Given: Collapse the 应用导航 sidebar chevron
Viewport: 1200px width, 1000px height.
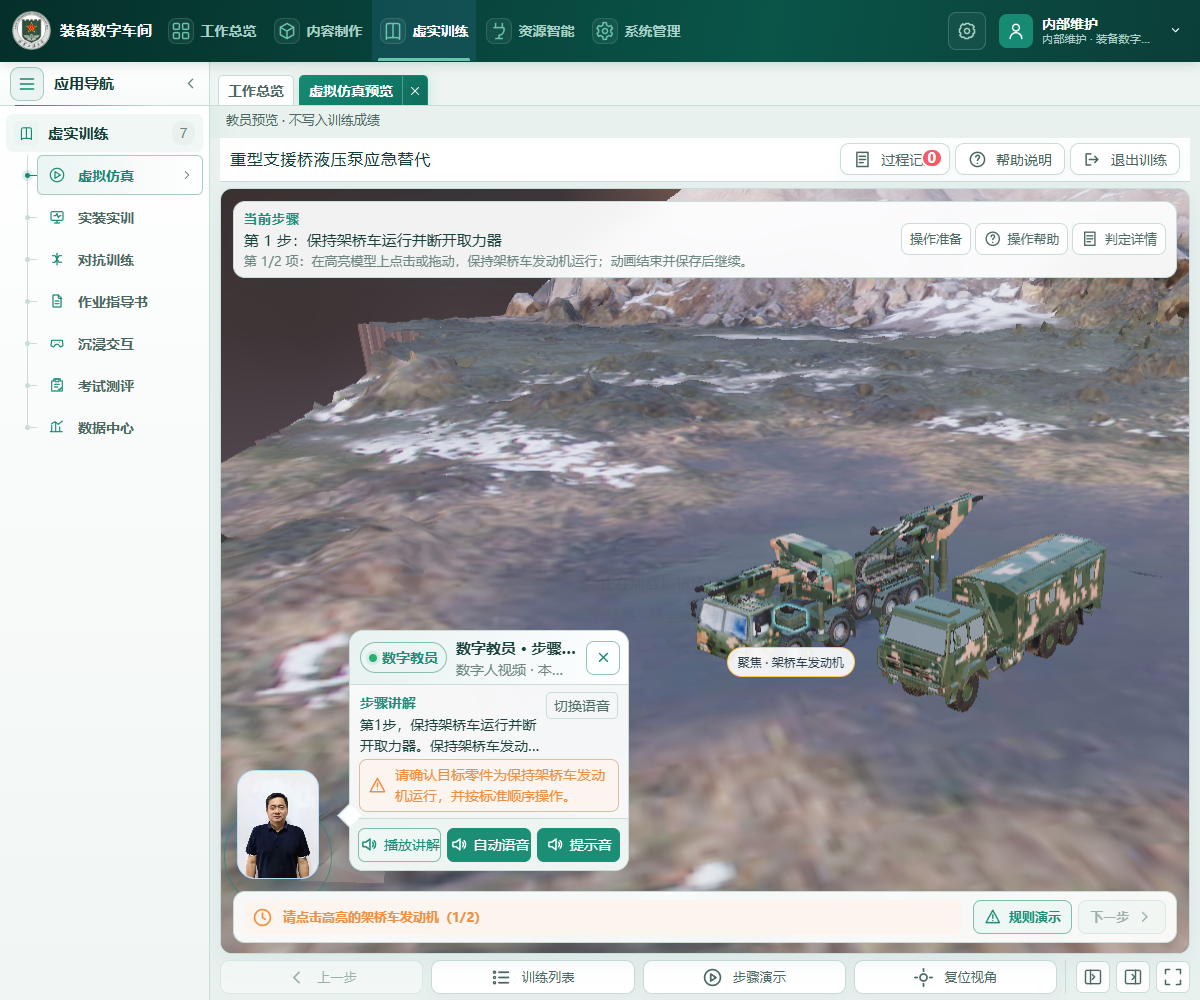Looking at the screenshot, I should pyautogui.click(x=191, y=84).
